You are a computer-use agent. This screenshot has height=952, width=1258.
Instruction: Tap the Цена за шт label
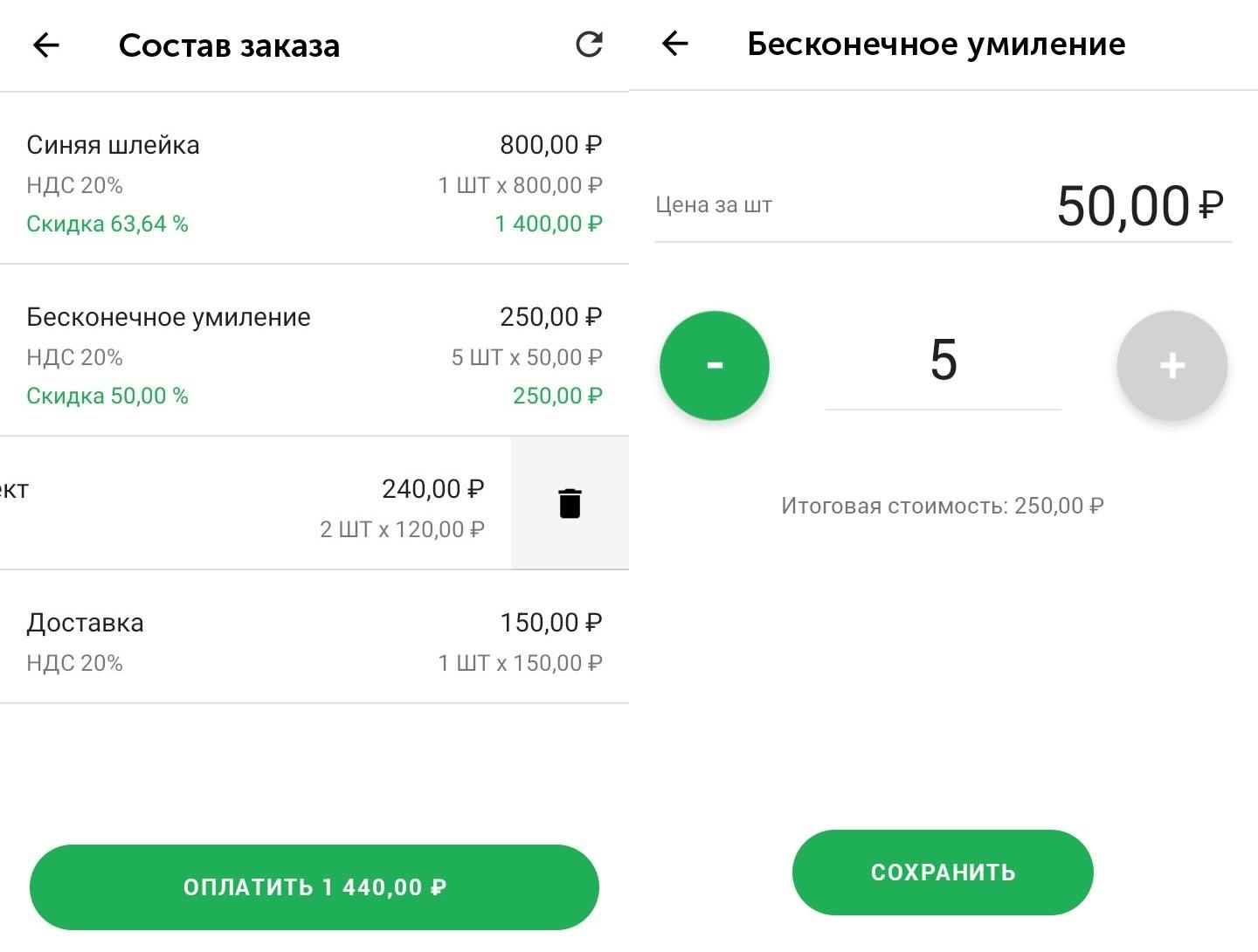click(x=714, y=205)
